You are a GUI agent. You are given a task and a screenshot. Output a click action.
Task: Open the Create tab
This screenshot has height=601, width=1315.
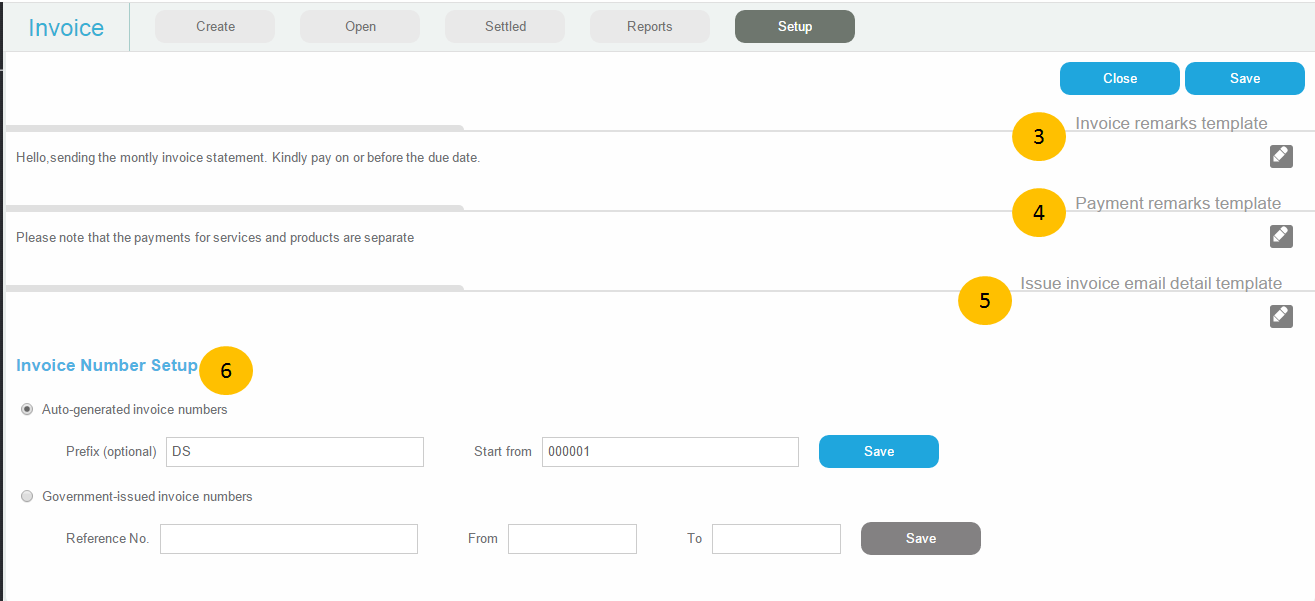tap(215, 27)
